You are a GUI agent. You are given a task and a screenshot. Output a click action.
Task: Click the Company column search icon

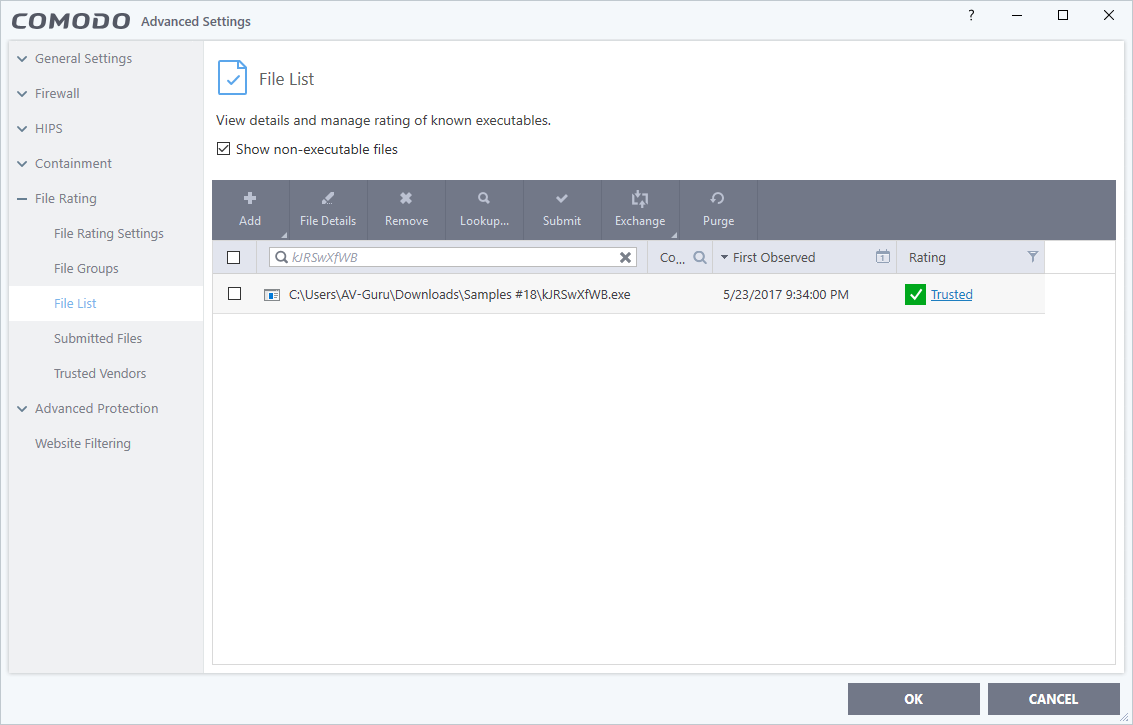click(x=699, y=257)
